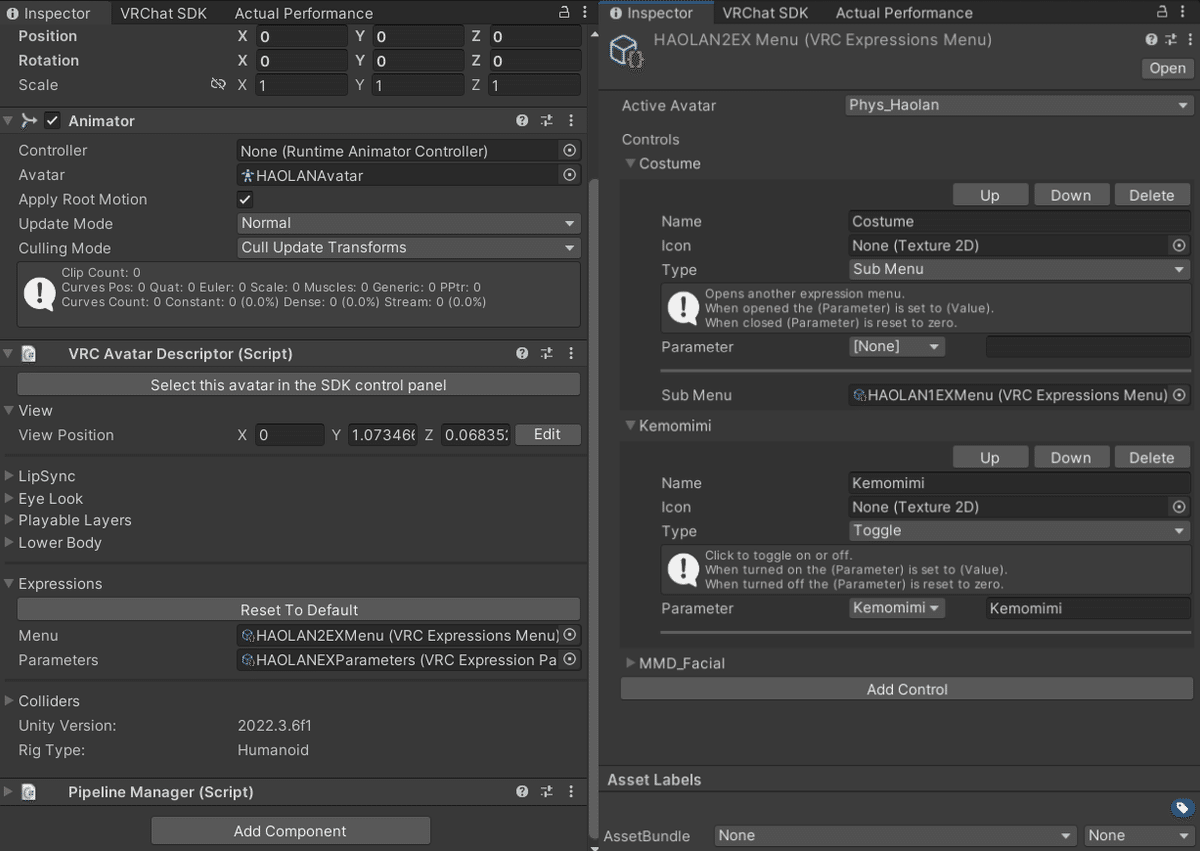Screen dimensions: 1200x851
Task: Switch to VRChat SDK tab in left panel
Action: 161,13
